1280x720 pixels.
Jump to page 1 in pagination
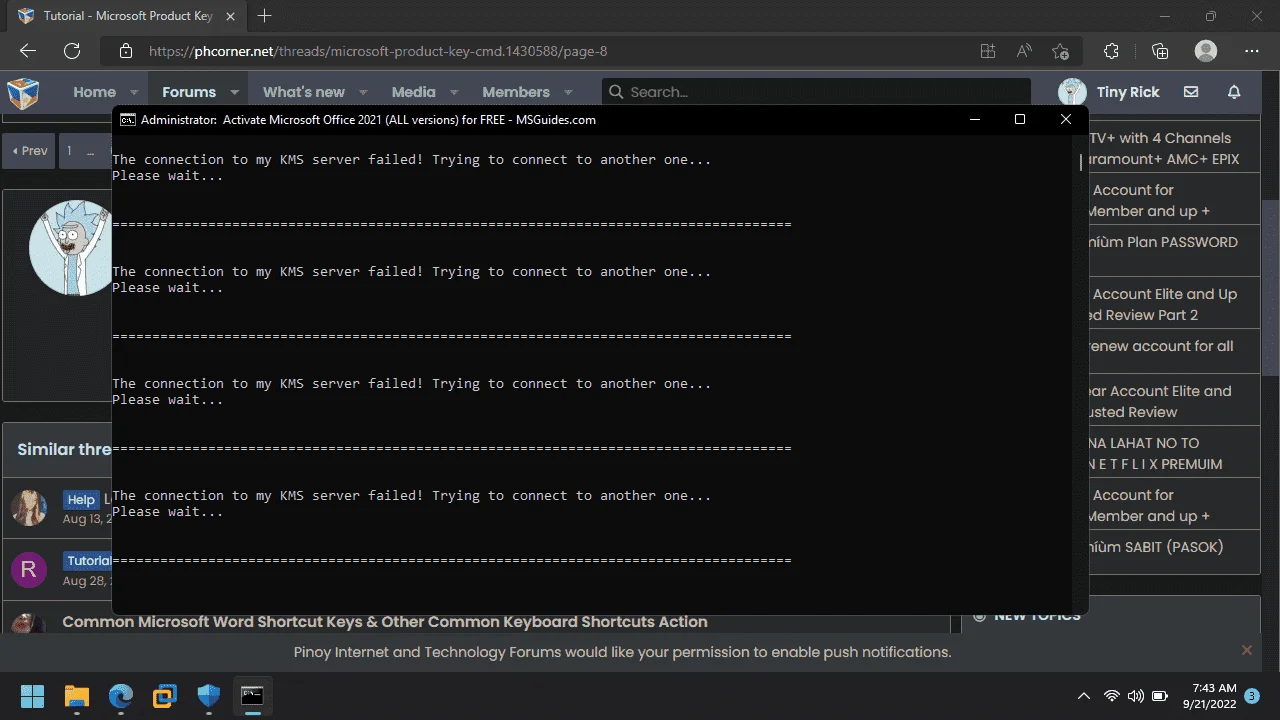(x=70, y=151)
